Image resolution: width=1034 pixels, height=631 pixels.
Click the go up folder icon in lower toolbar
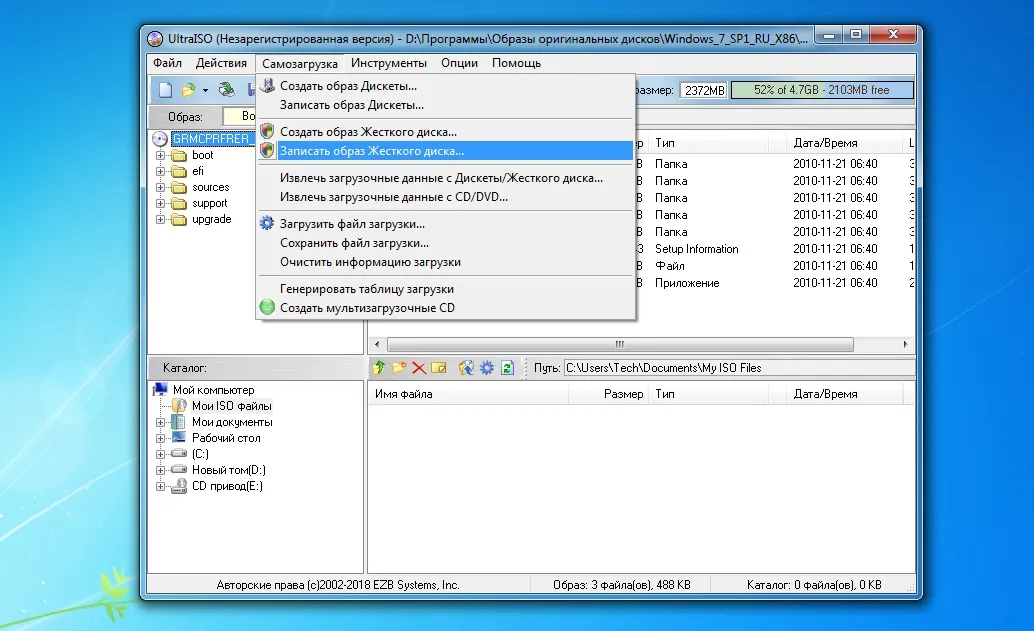point(379,368)
